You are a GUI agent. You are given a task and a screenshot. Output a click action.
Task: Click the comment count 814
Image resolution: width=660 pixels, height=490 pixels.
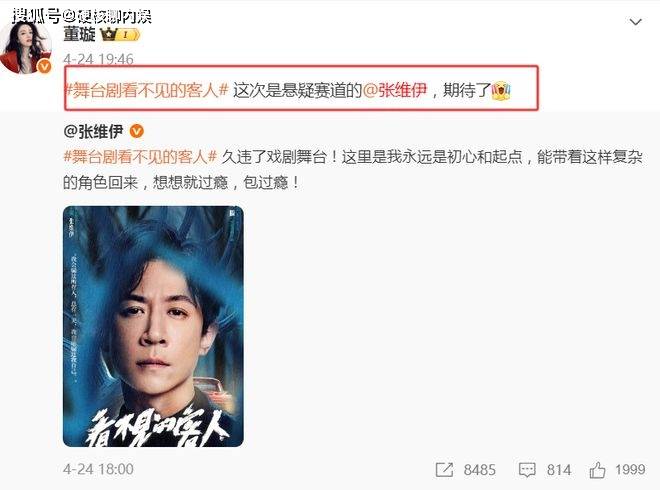point(559,470)
